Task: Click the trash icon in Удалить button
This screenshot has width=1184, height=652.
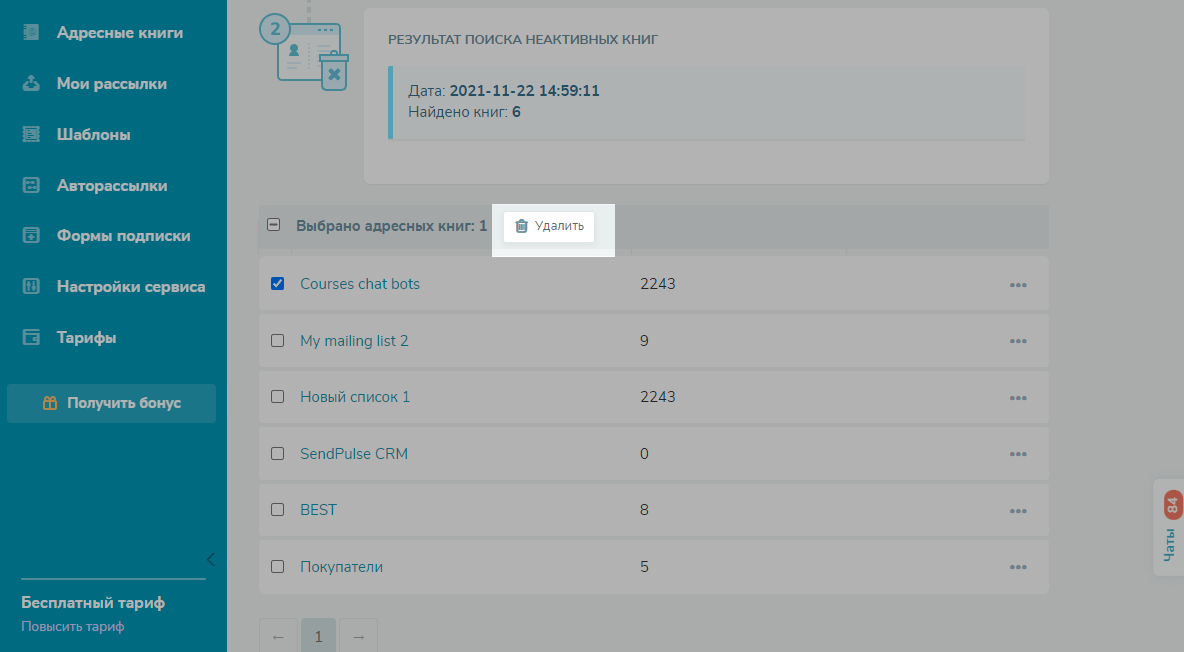Action: (521, 226)
